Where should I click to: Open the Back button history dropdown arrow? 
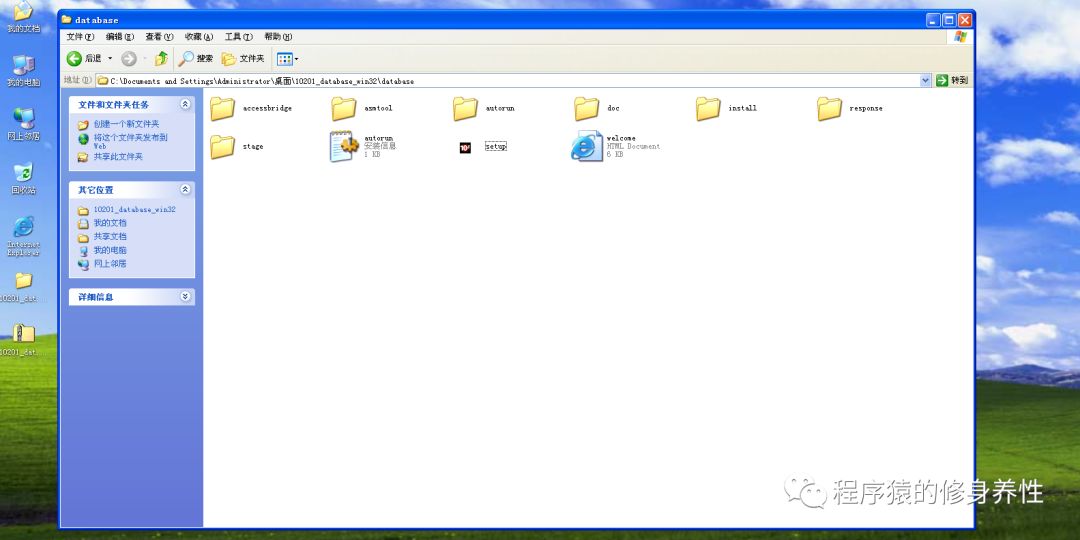click(x=110, y=59)
